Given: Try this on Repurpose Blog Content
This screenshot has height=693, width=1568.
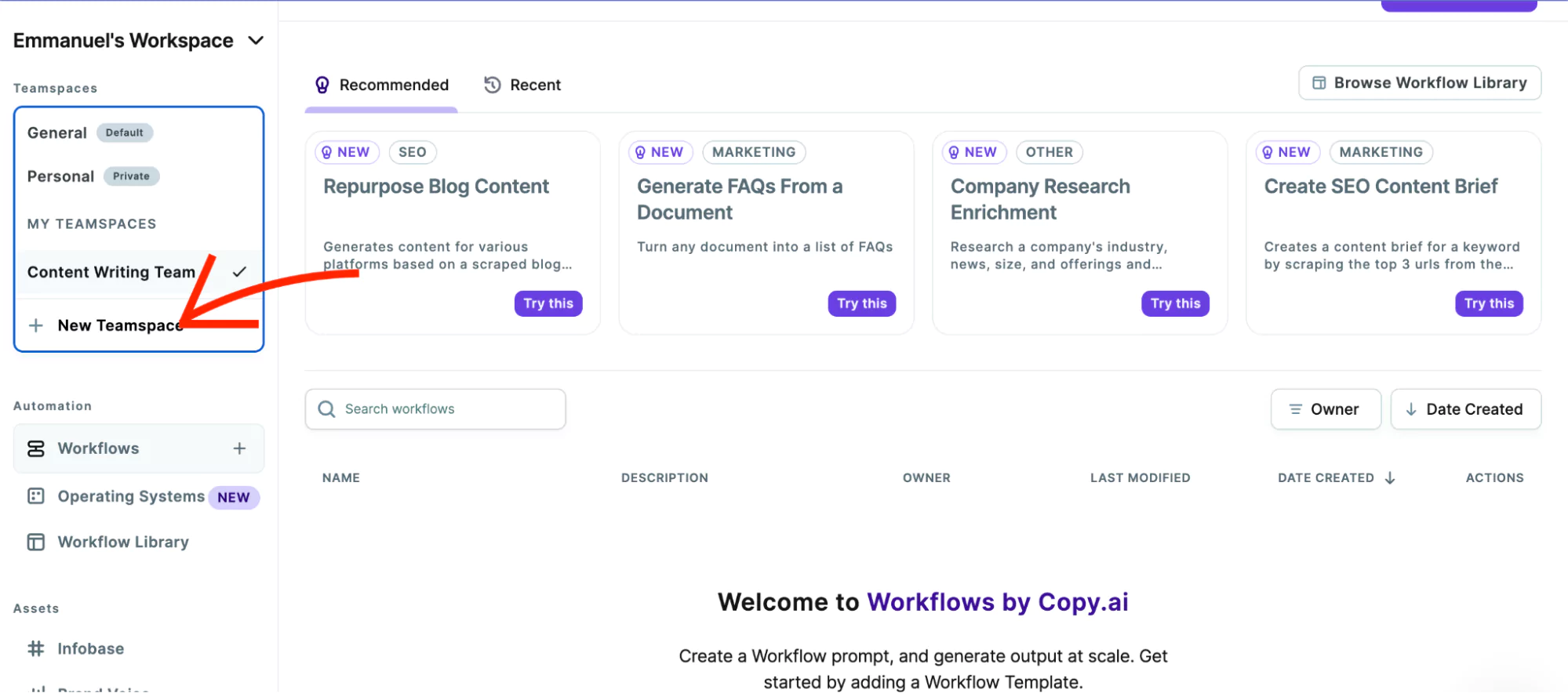Looking at the screenshot, I should pos(548,303).
